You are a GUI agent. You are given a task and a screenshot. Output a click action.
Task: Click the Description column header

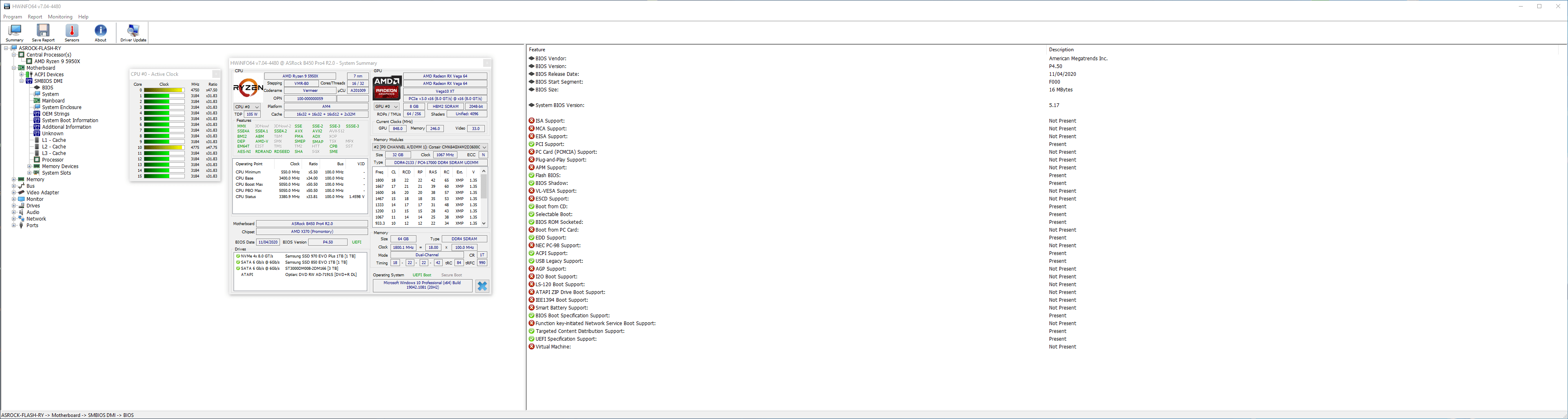tap(1061, 49)
